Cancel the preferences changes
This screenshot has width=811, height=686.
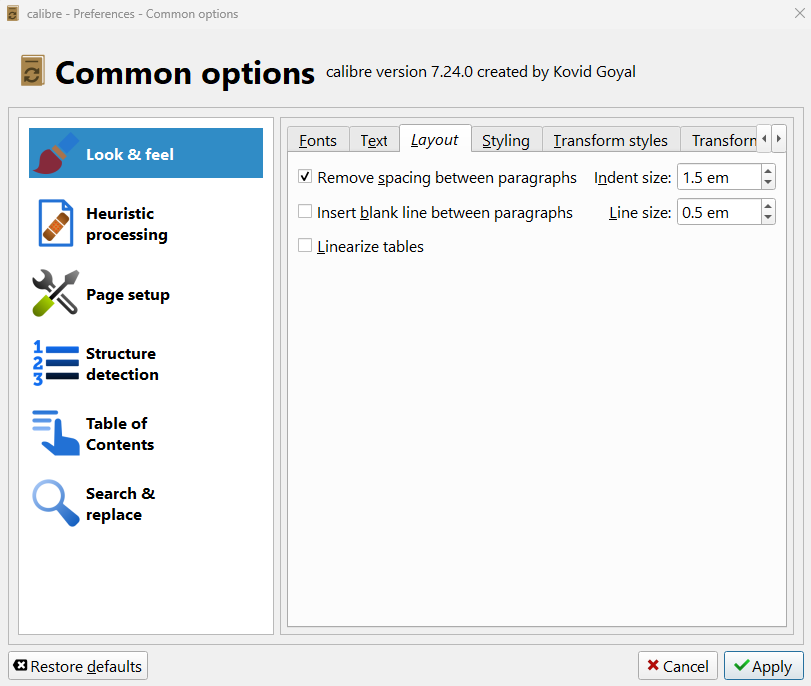(678, 666)
